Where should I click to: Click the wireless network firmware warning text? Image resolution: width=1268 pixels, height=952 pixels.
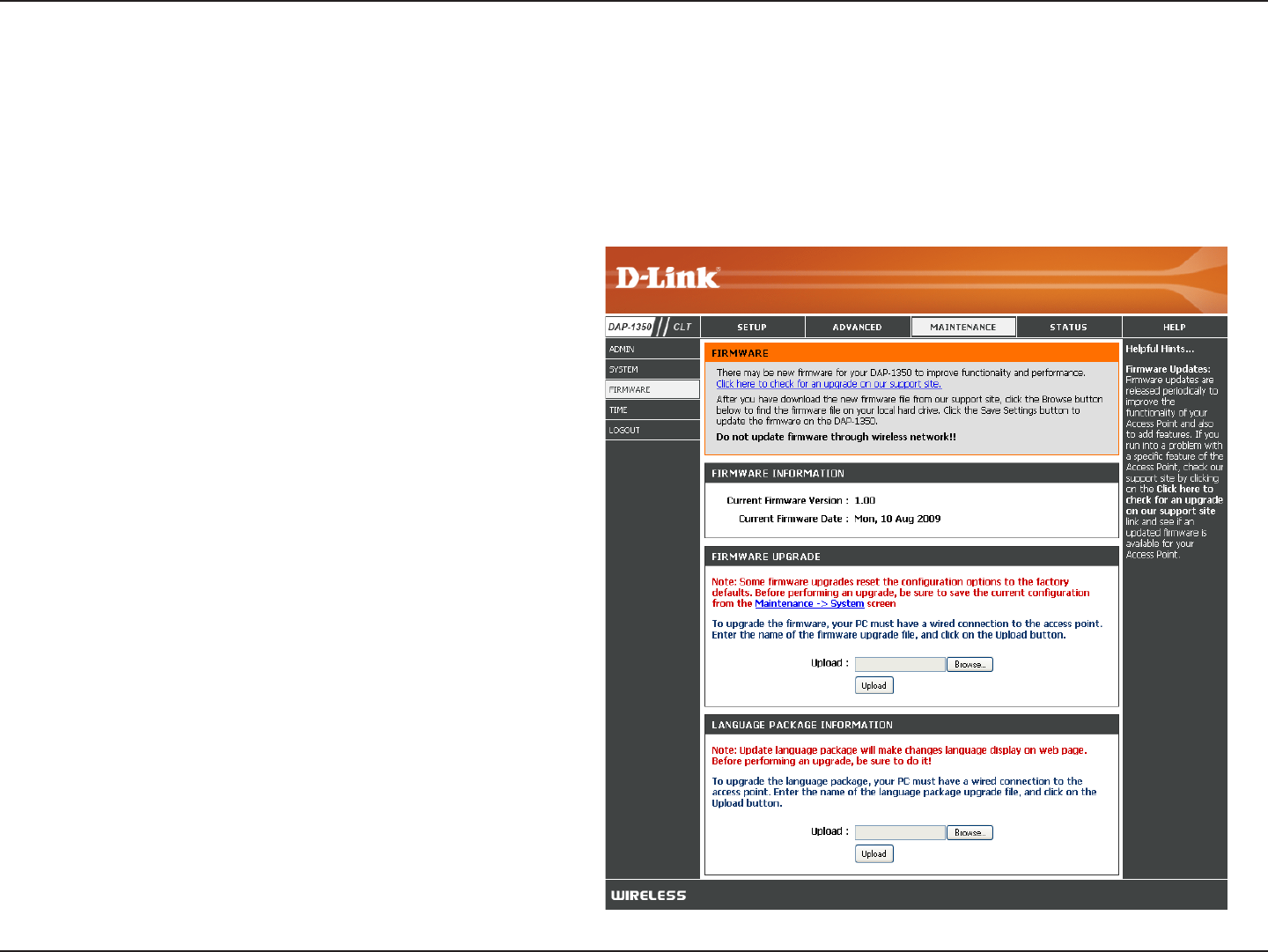(836, 437)
